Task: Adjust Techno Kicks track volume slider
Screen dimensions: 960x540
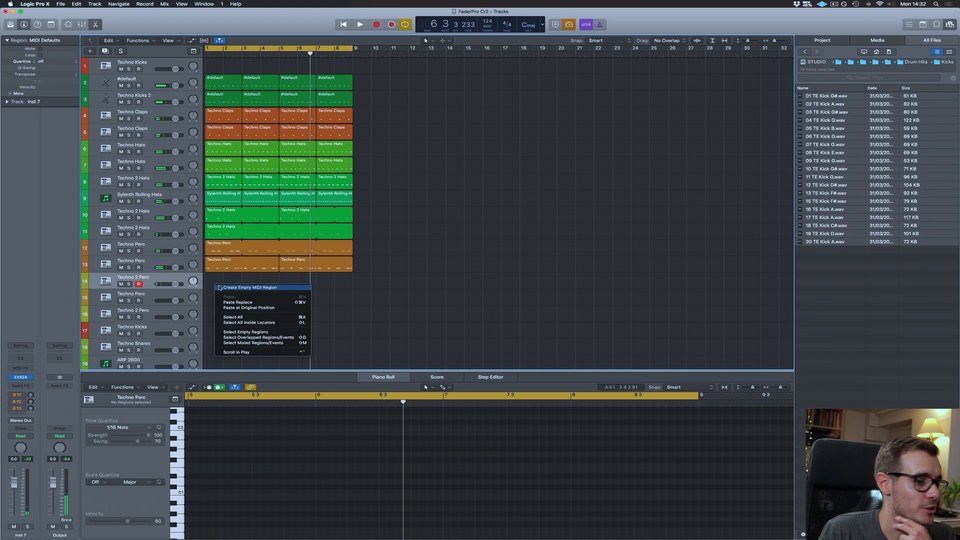Action: click(168, 69)
